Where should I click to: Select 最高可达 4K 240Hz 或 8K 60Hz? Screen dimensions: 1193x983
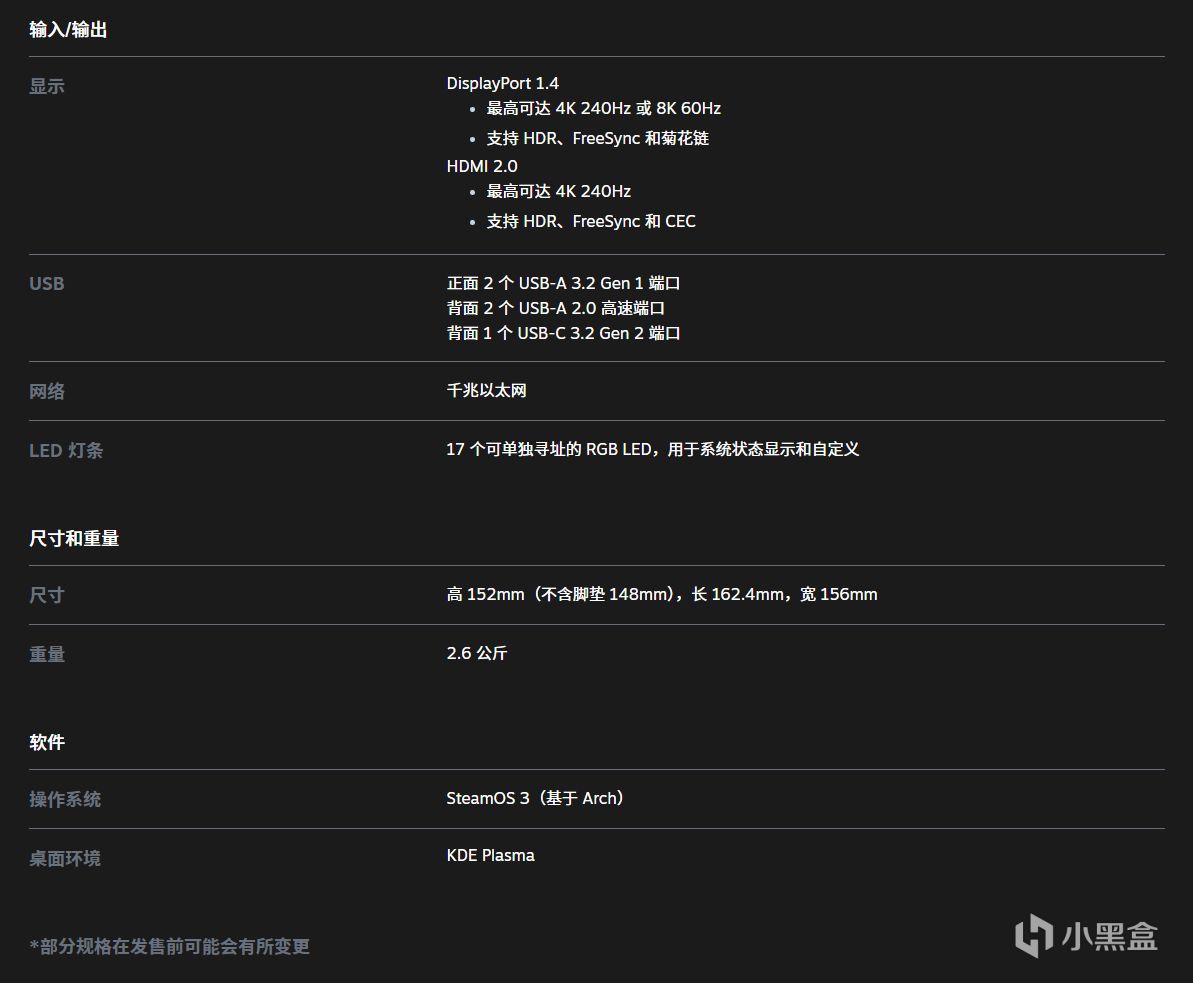click(x=603, y=108)
